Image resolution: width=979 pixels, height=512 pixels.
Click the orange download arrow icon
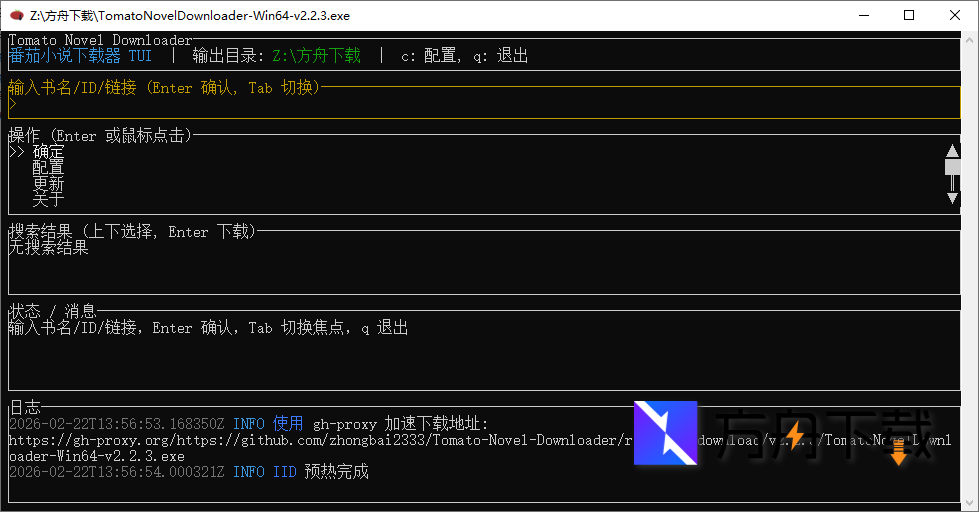897,454
